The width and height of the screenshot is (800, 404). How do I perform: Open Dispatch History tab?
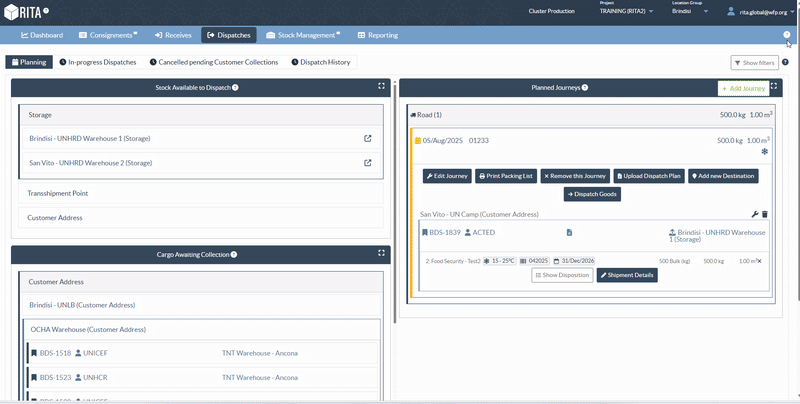click(x=321, y=62)
